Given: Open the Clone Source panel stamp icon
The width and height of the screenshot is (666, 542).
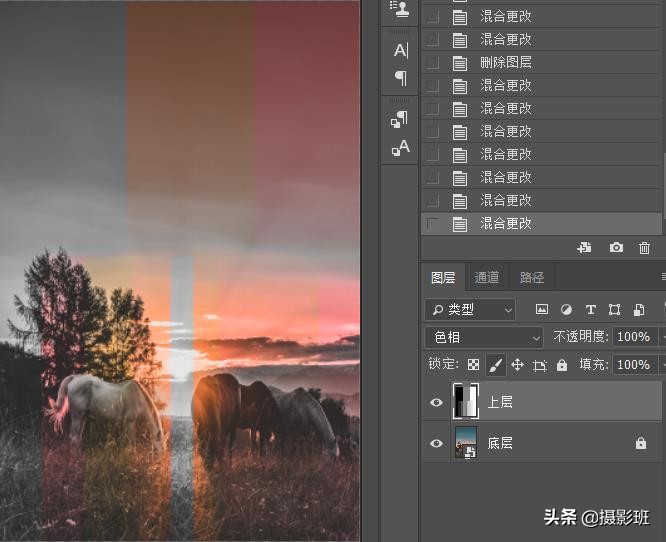Looking at the screenshot, I should 399,8.
